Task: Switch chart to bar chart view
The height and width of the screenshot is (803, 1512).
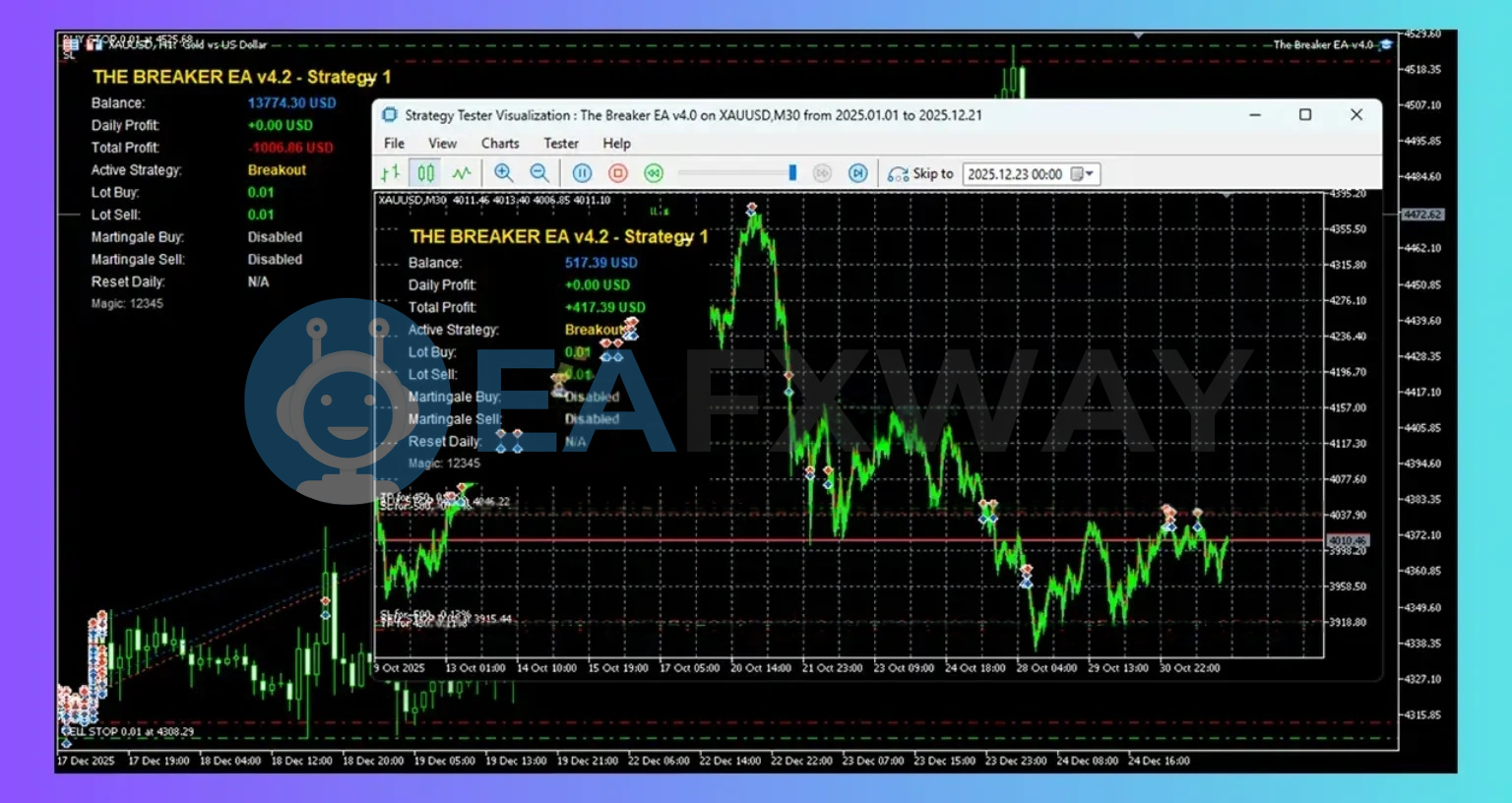Action: tap(391, 173)
